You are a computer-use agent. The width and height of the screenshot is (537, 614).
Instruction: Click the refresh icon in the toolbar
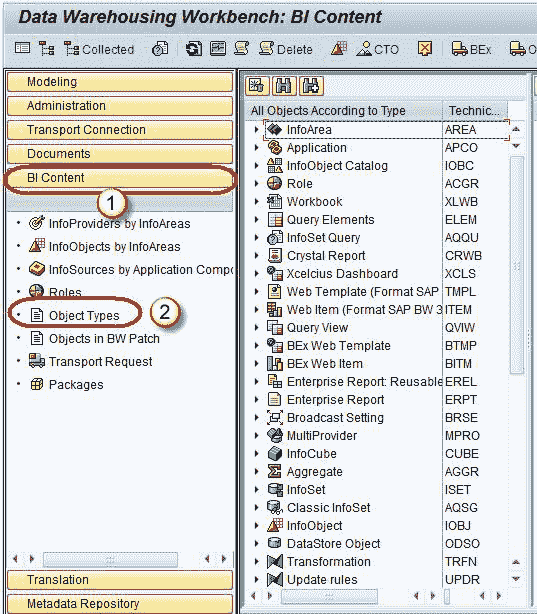(x=193, y=49)
